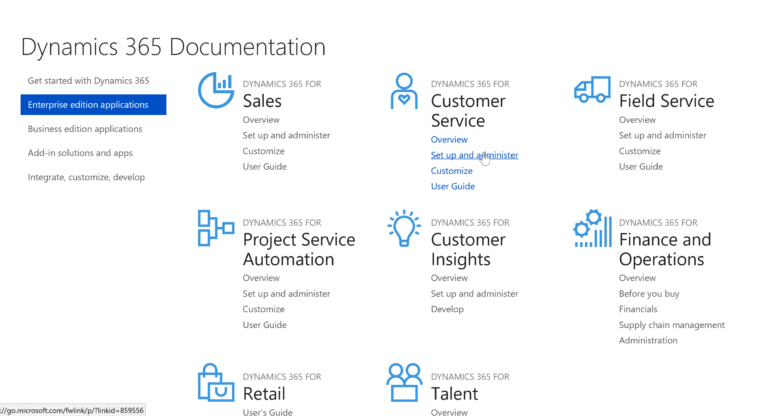Open Field Service Set up and administer

pos(663,135)
